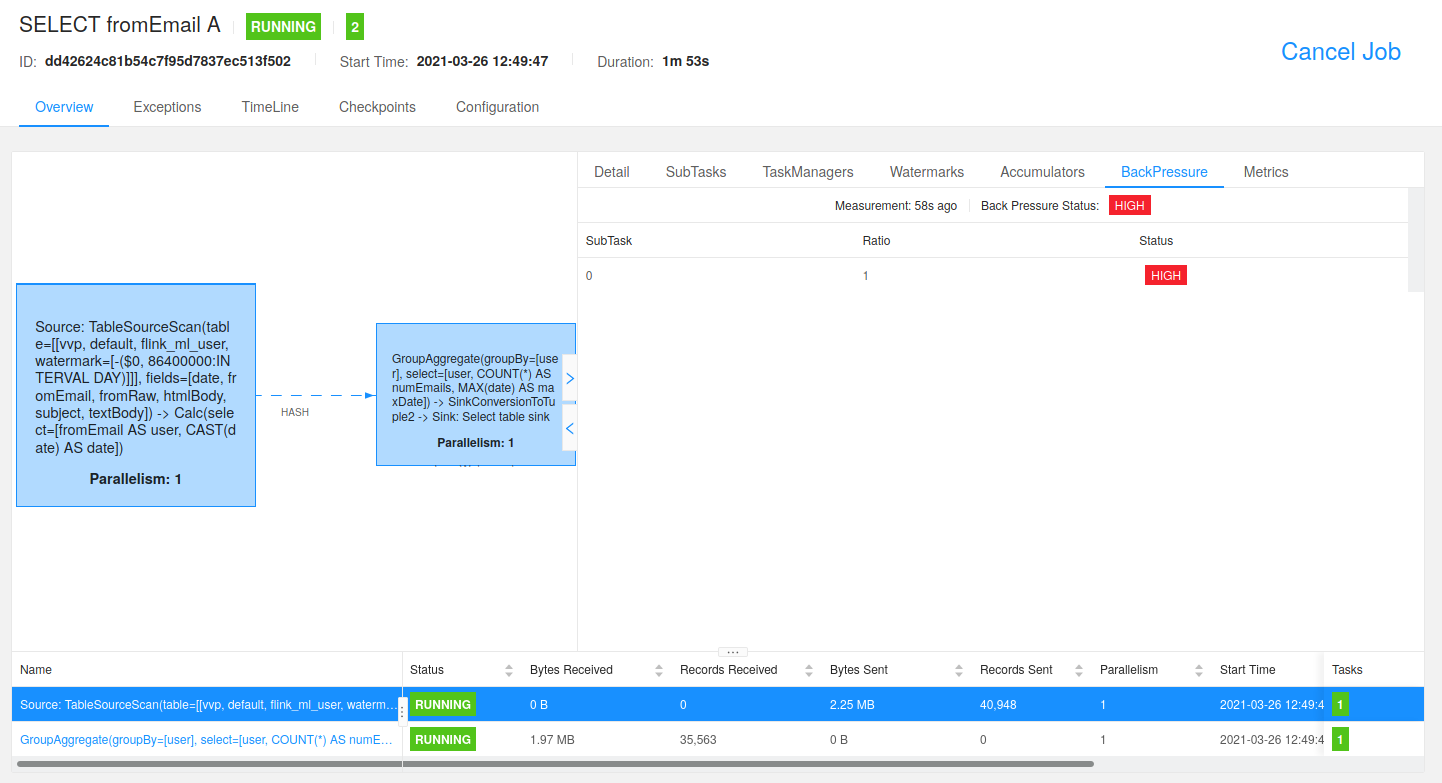Sort the task table by Bytes Received

[659, 670]
